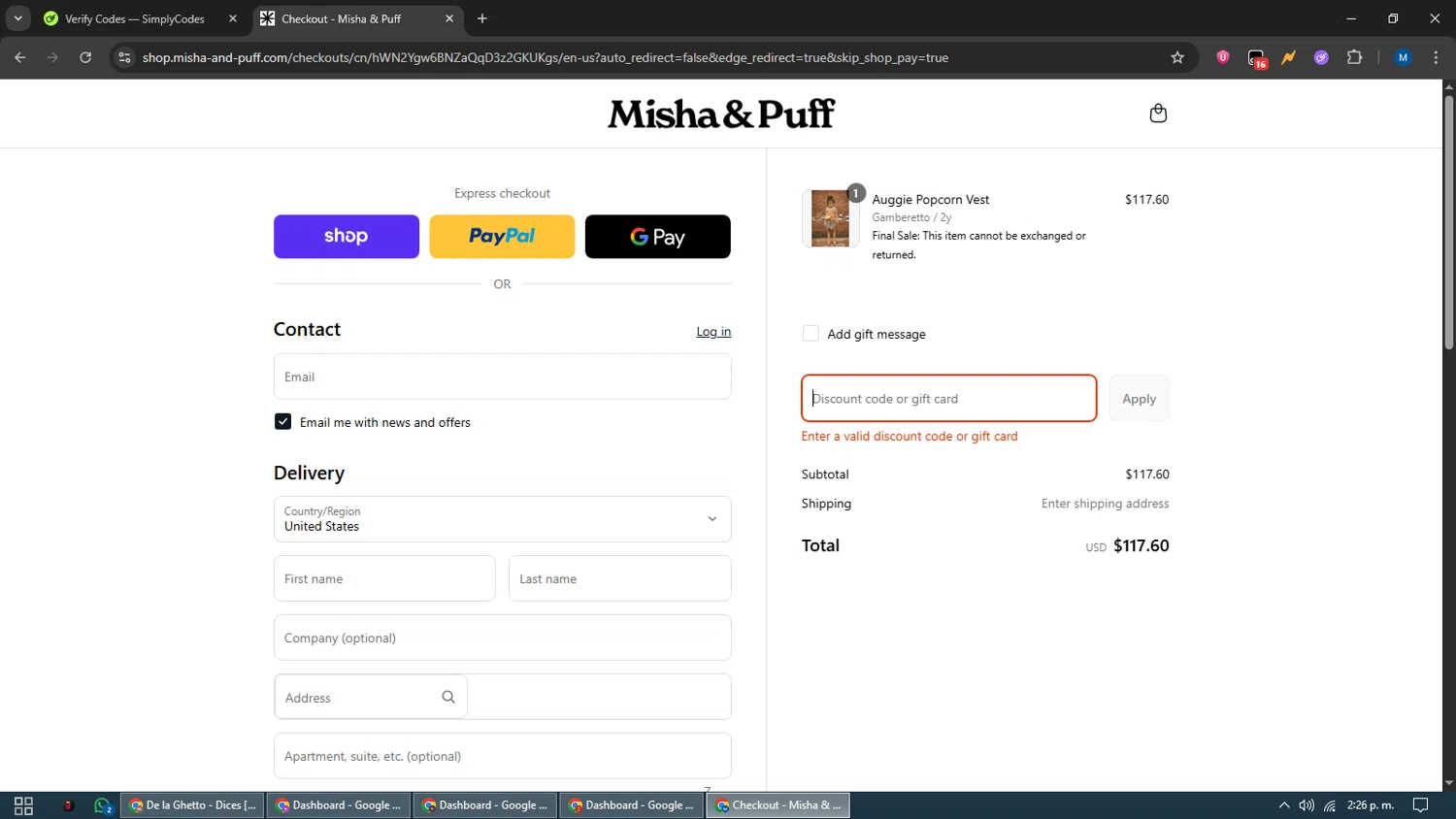The image size is (1456, 819).
Task: Pay with Shop Pay button
Action: 347,237
